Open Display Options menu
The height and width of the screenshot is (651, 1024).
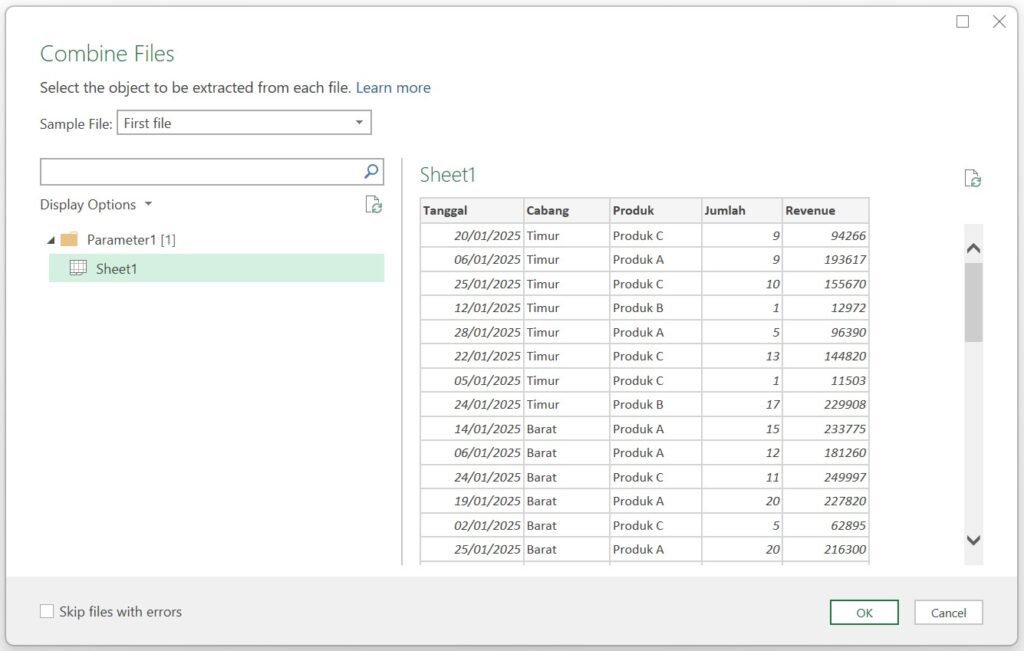pos(96,204)
